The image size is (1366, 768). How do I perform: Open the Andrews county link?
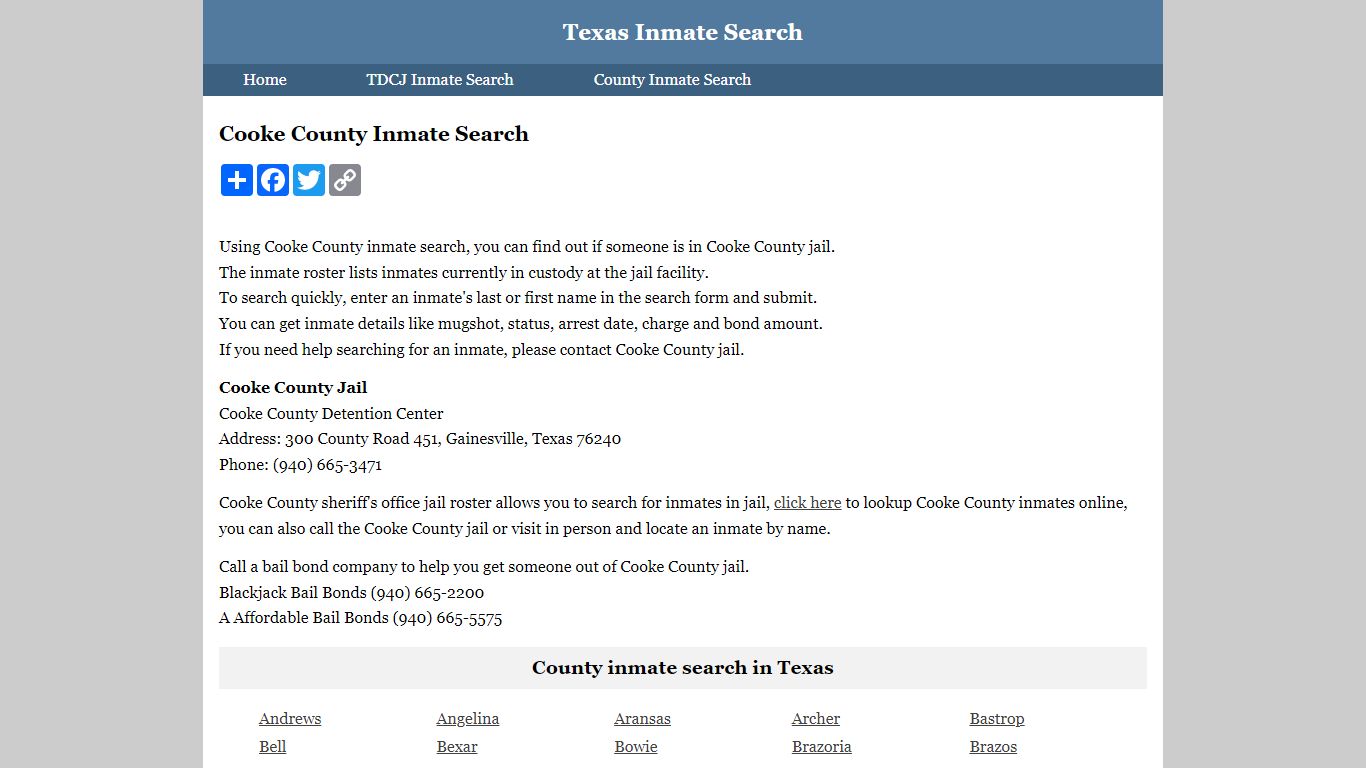click(290, 719)
